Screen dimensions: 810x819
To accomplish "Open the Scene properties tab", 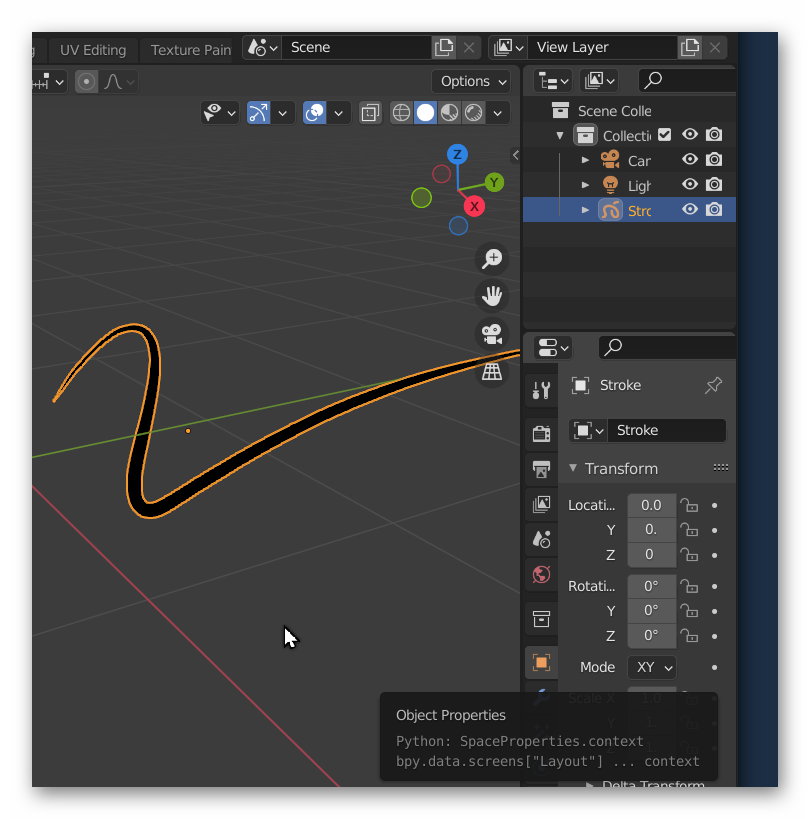I will [542, 539].
